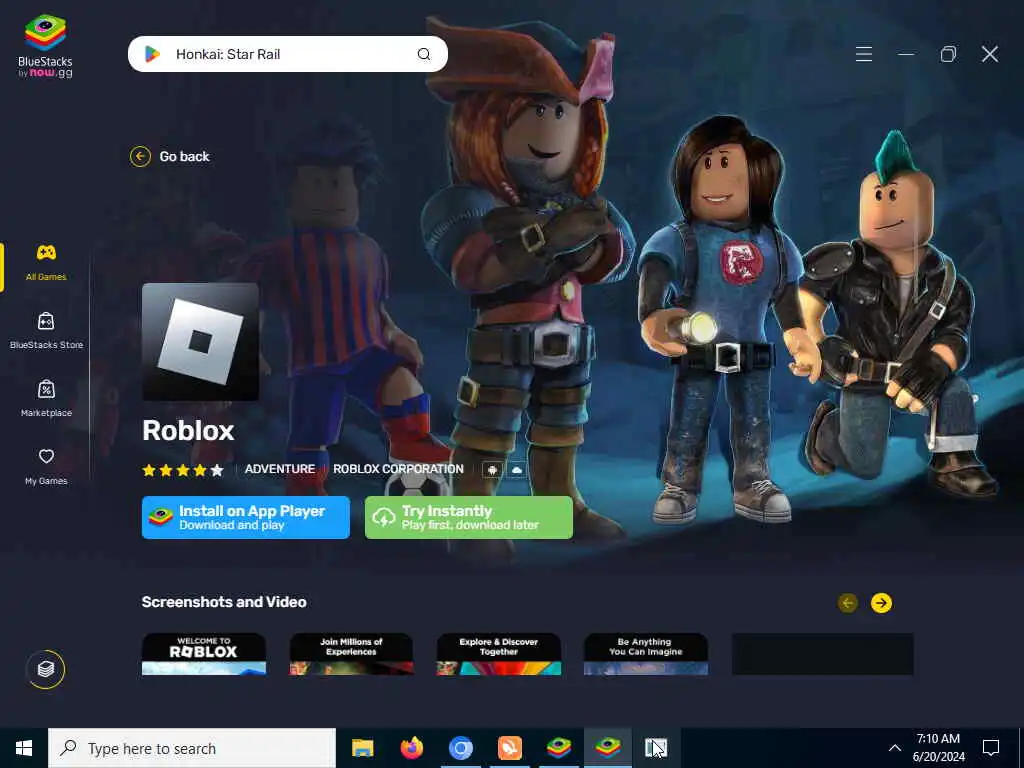This screenshot has width=1024, height=768.
Task: Open the dark blank screenshot thumbnail
Action: pyautogui.click(x=823, y=654)
